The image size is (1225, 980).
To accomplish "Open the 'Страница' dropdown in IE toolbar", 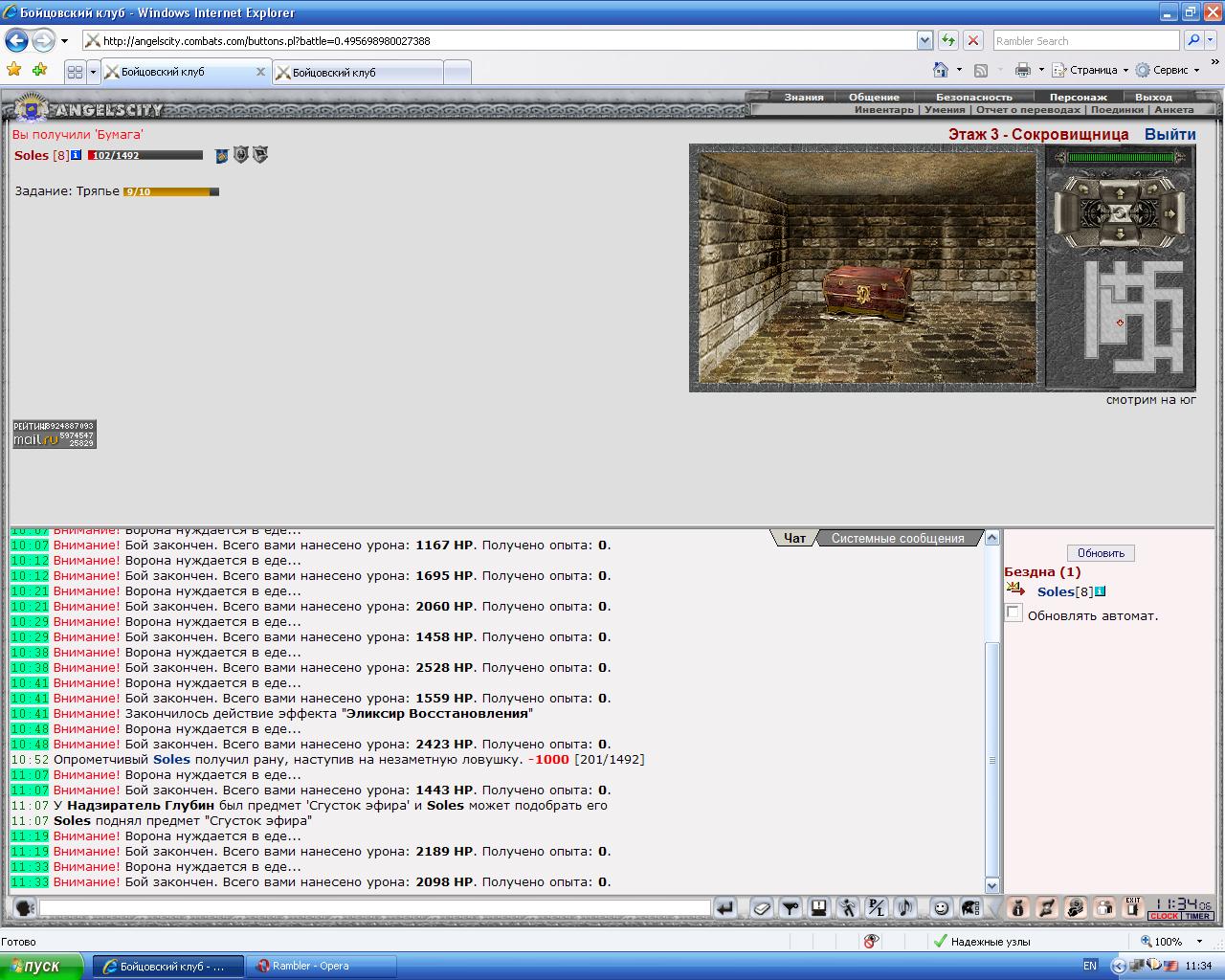I will (x=1091, y=70).
